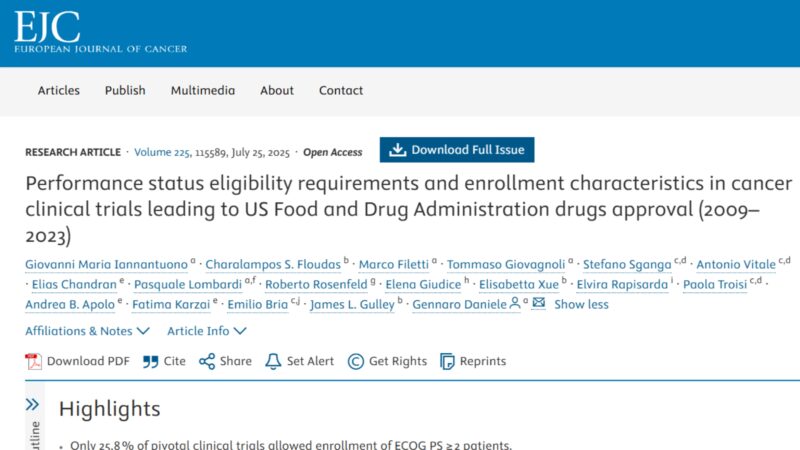800x450 pixels.
Task: Expand the Affiliations & Notes section
Action: [87, 331]
